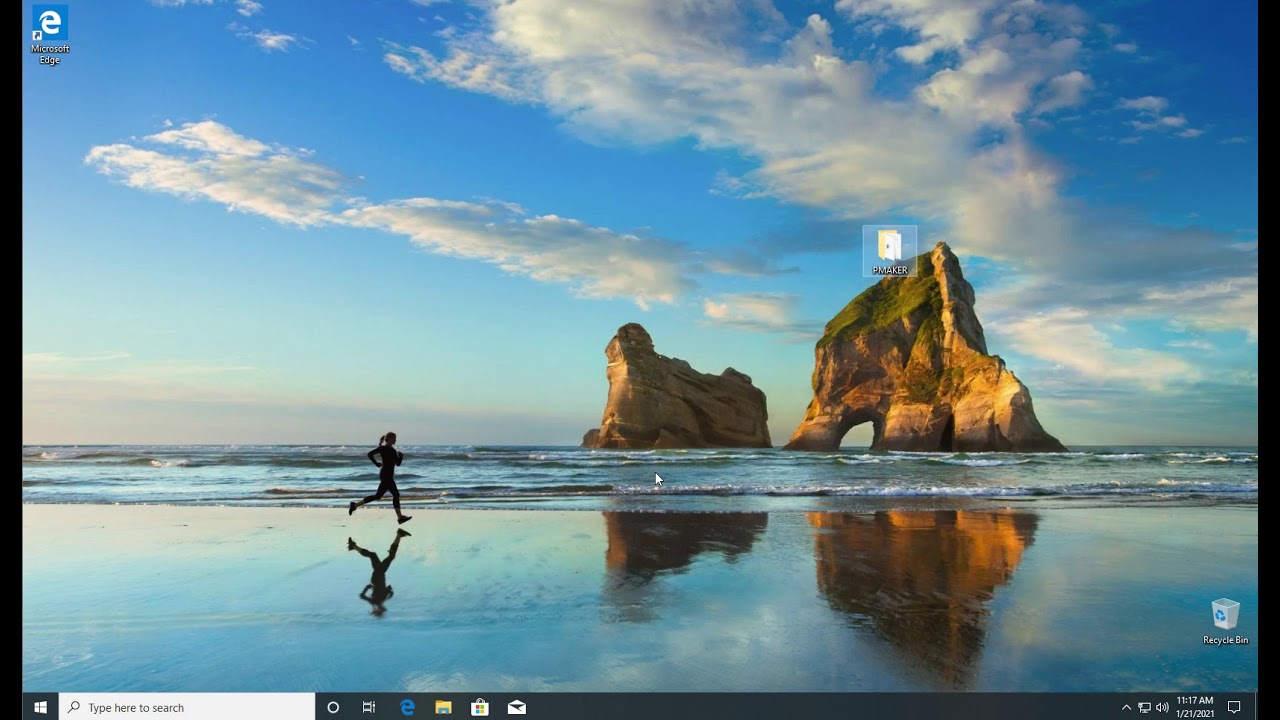The height and width of the screenshot is (720, 1280).
Task: Select the Microsoft Edge desktop shortcut
Action: (49, 36)
